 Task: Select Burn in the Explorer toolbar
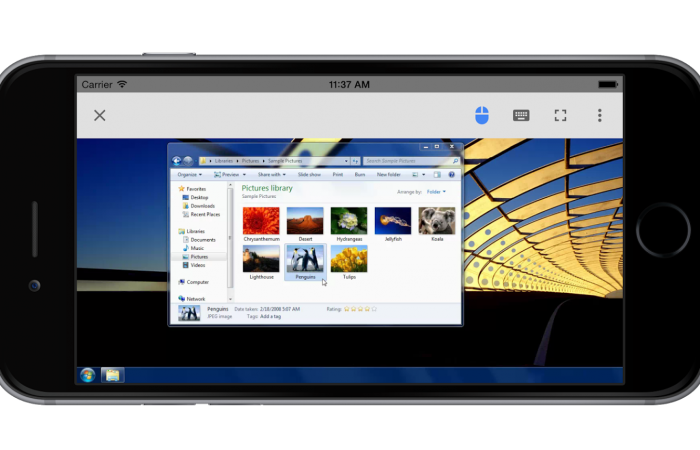tap(359, 174)
